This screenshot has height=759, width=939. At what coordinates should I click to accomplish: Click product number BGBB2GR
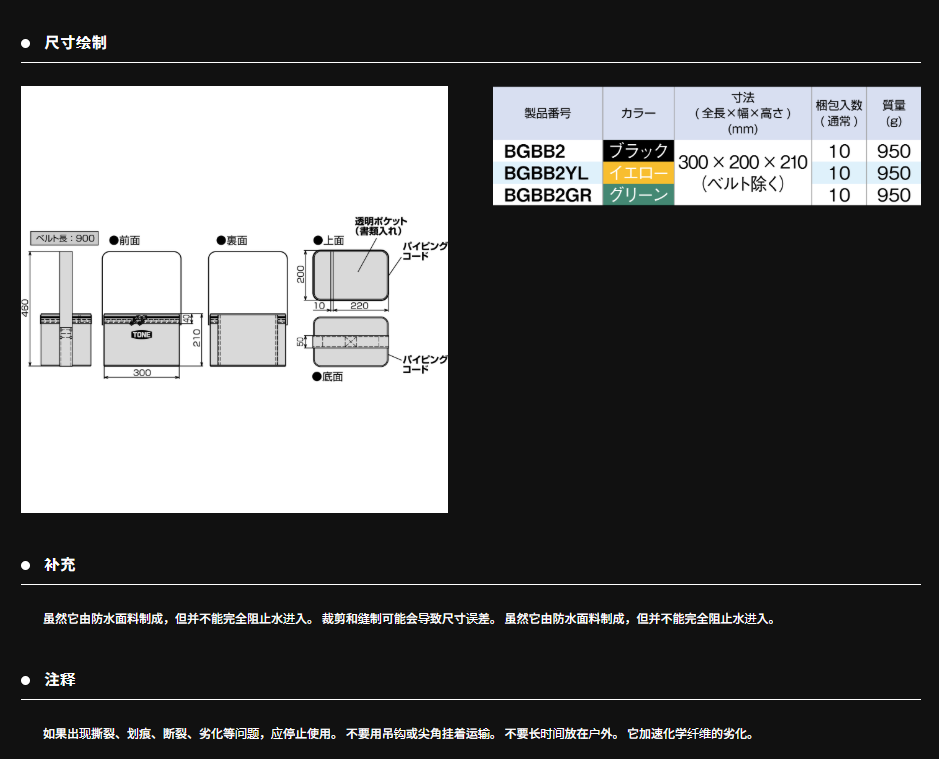[547, 195]
